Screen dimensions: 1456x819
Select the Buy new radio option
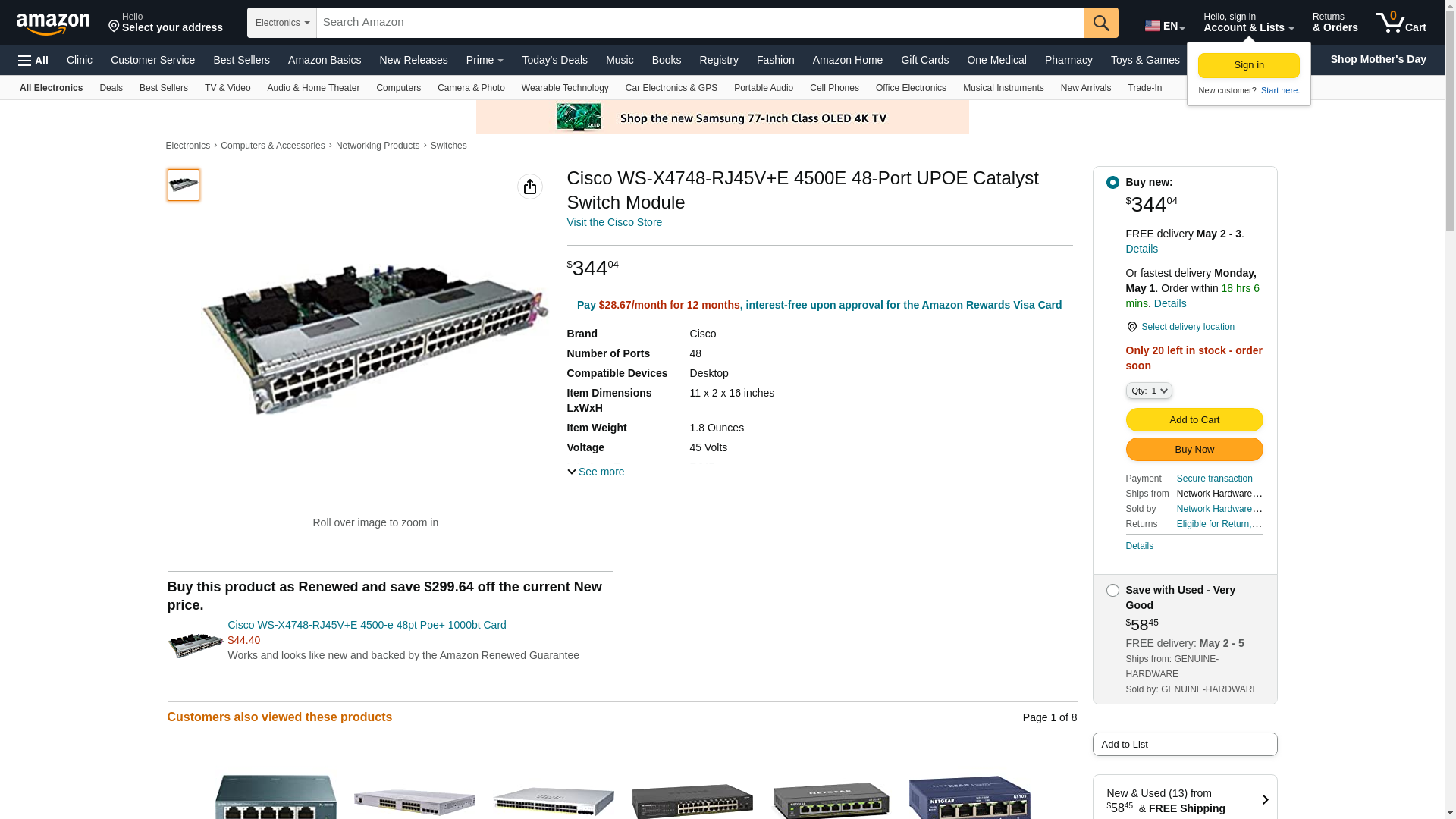point(1112,183)
